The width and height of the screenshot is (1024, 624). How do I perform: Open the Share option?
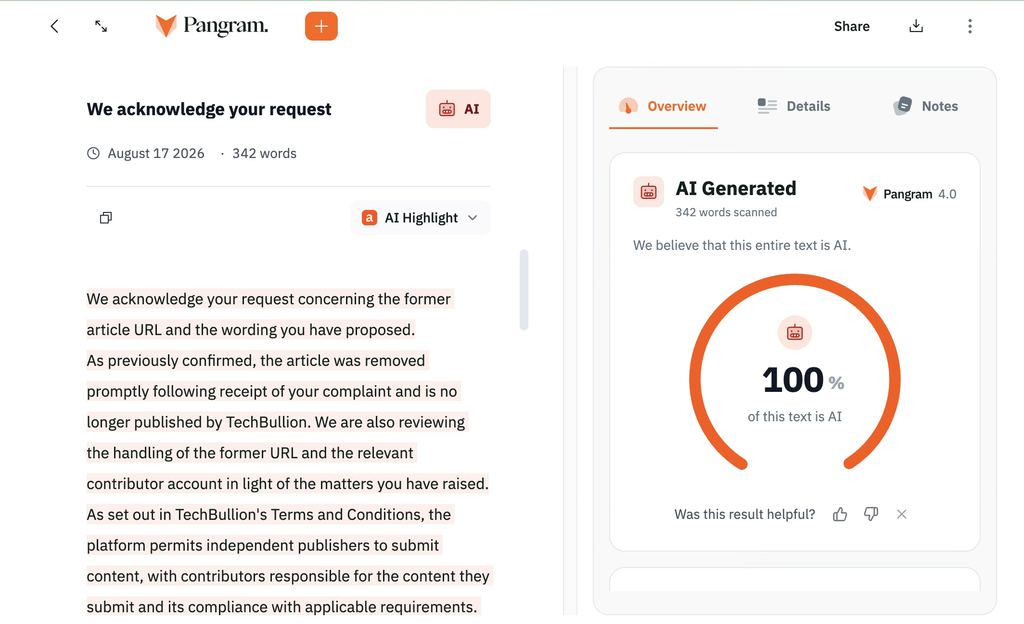pos(852,26)
